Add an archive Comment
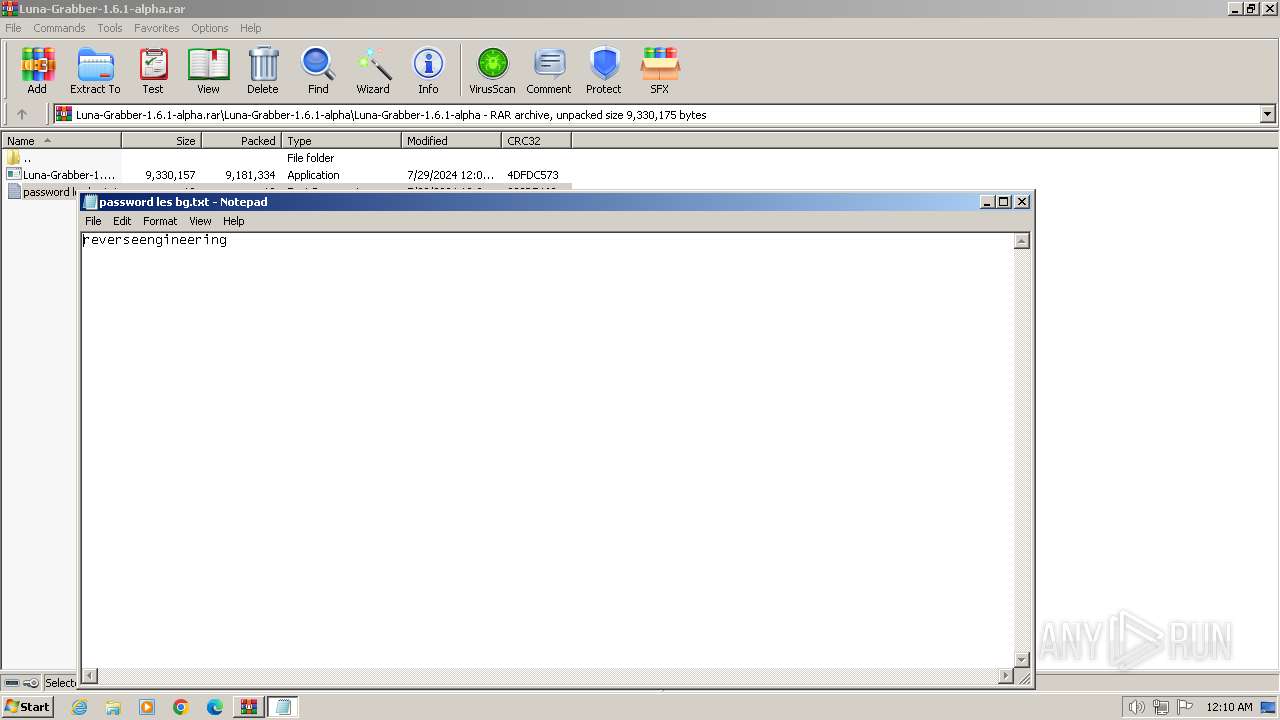This screenshot has width=1280, height=720. (549, 71)
